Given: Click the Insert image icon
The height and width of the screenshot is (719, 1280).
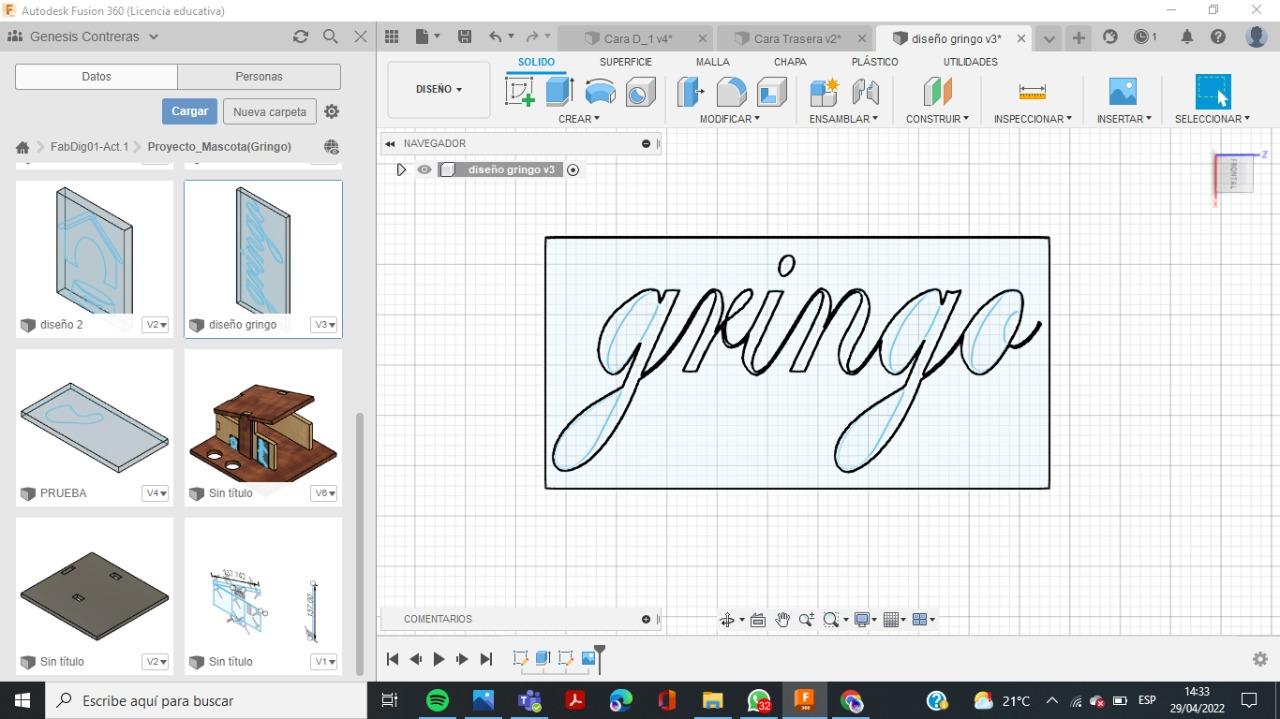Looking at the screenshot, I should tap(1123, 92).
